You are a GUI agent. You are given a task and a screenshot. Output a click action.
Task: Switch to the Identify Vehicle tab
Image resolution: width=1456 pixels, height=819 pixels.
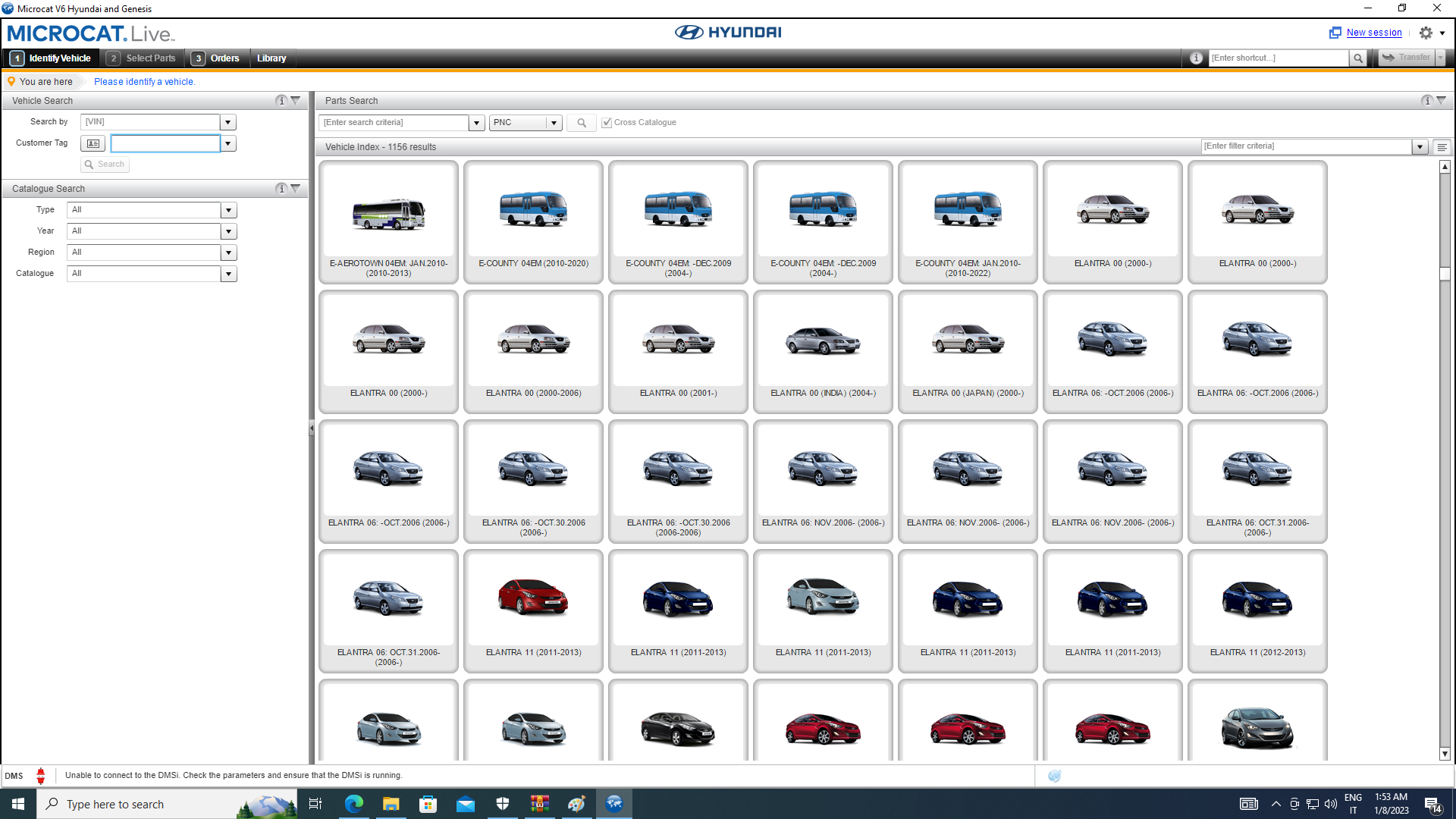coord(52,58)
